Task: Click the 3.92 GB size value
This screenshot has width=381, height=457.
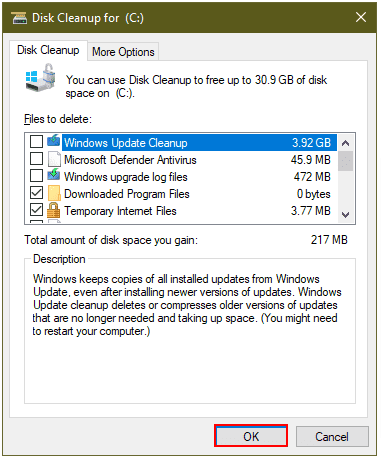Action: click(x=311, y=143)
